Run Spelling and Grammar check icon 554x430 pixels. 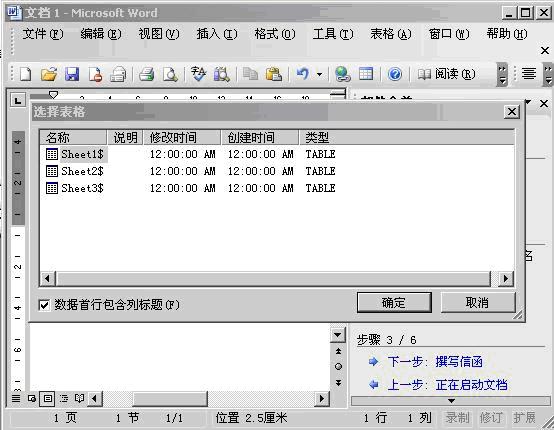coord(198,74)
